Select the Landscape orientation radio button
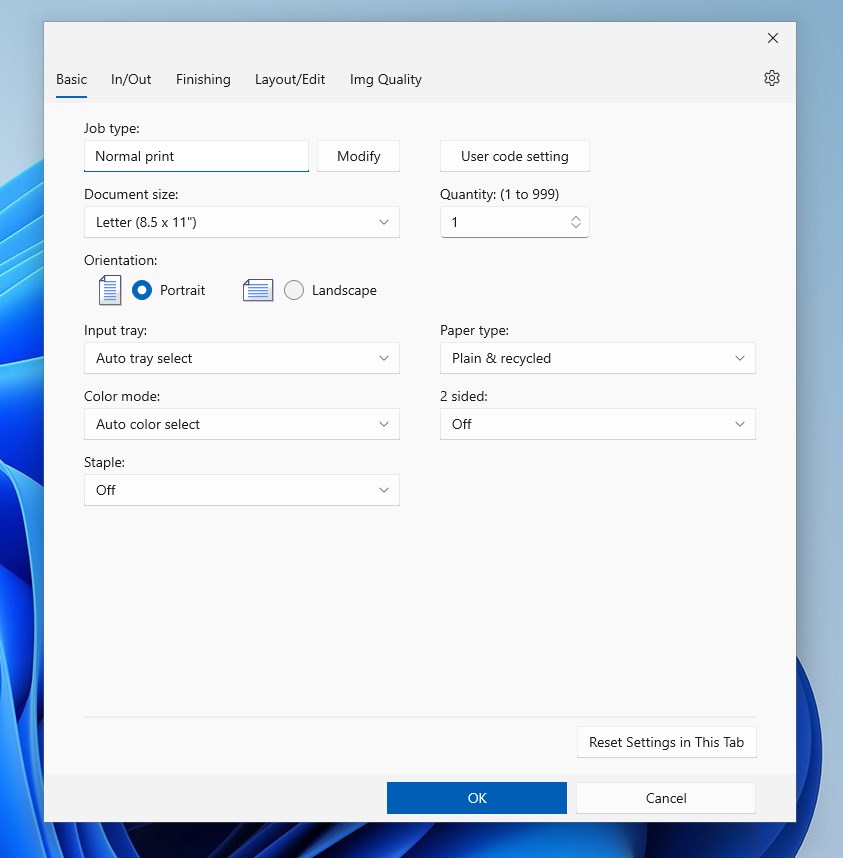 [x=294, y=289]
